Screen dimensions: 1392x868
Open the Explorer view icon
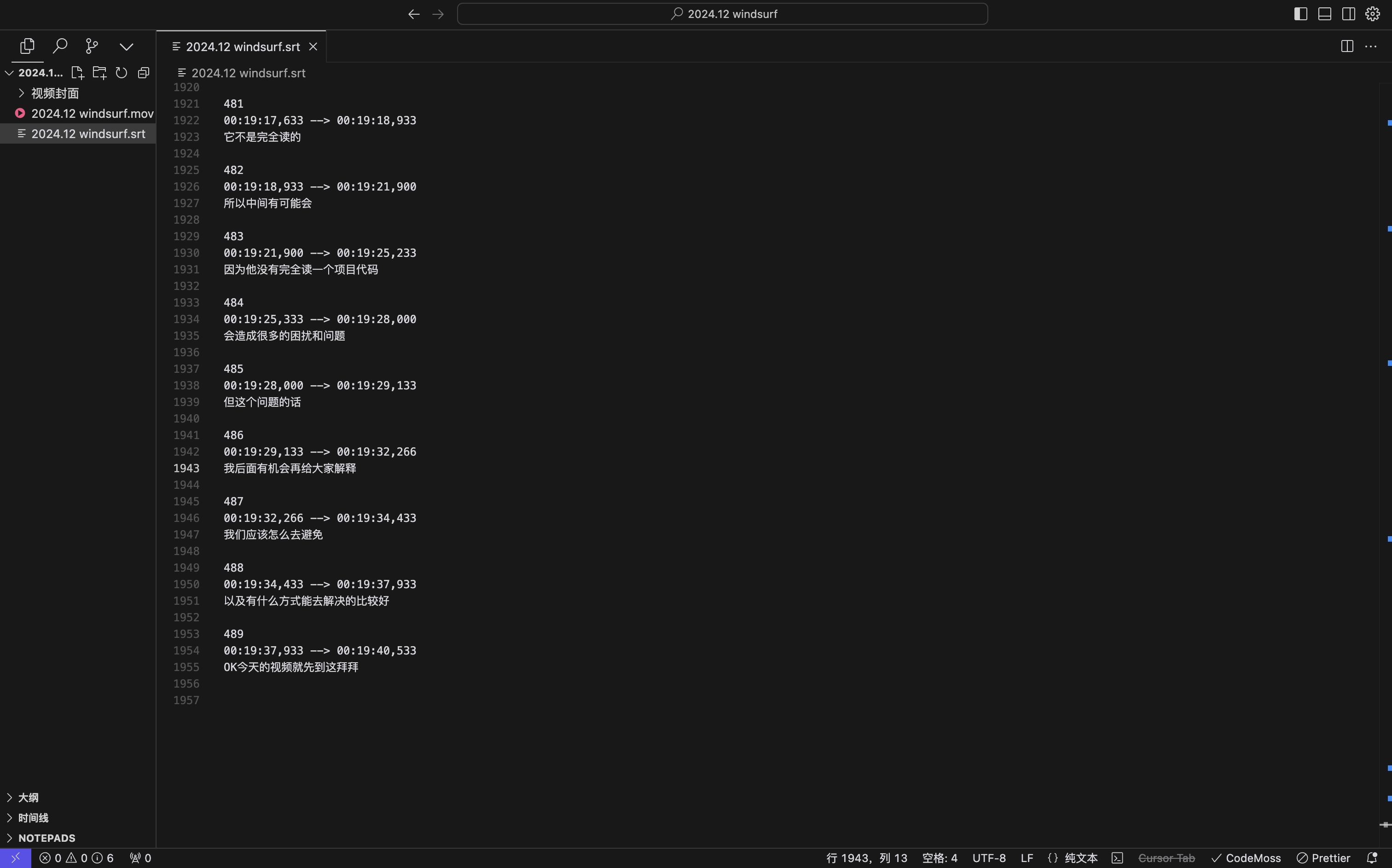(x=26, y=46)
